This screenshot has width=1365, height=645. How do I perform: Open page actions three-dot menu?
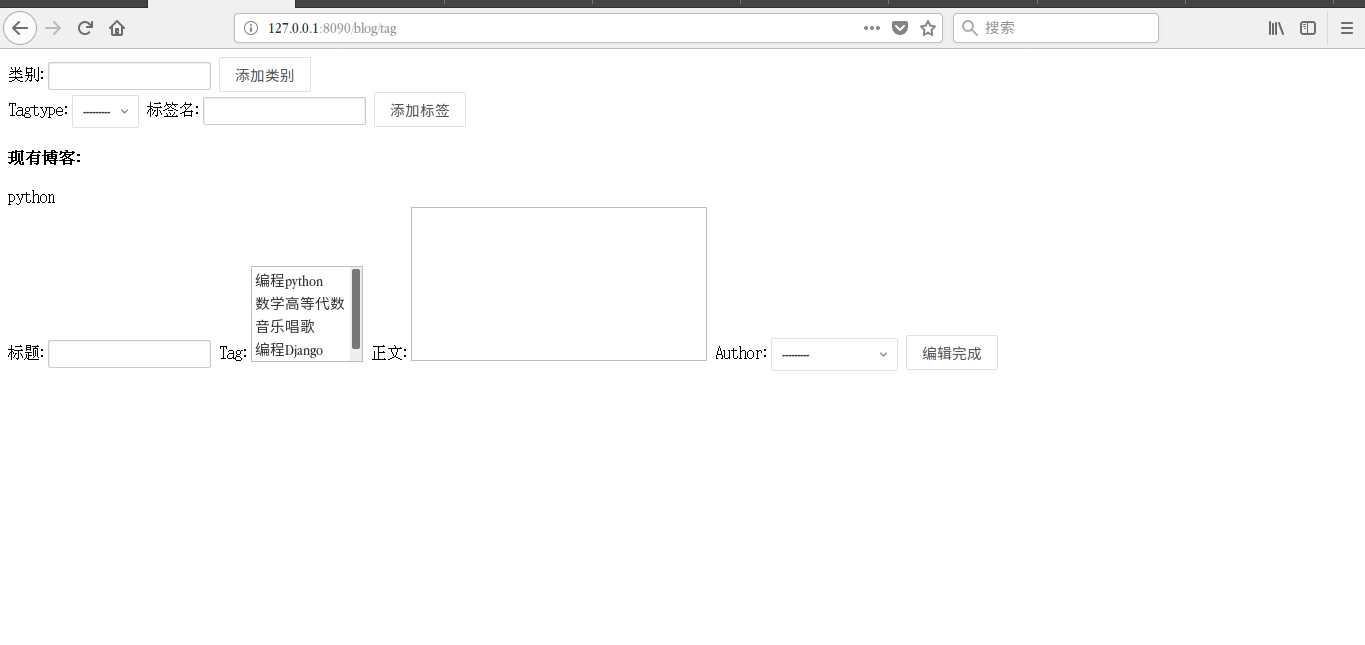click(x=872, y=28)
